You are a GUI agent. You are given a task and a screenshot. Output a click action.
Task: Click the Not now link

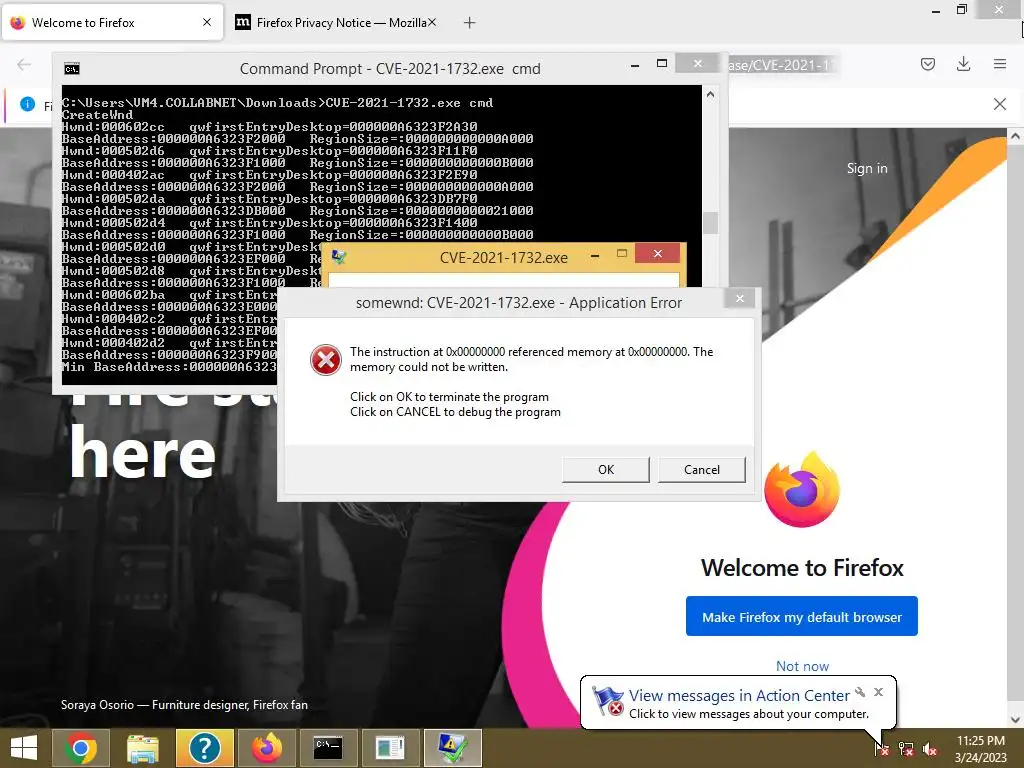[802, 665]
